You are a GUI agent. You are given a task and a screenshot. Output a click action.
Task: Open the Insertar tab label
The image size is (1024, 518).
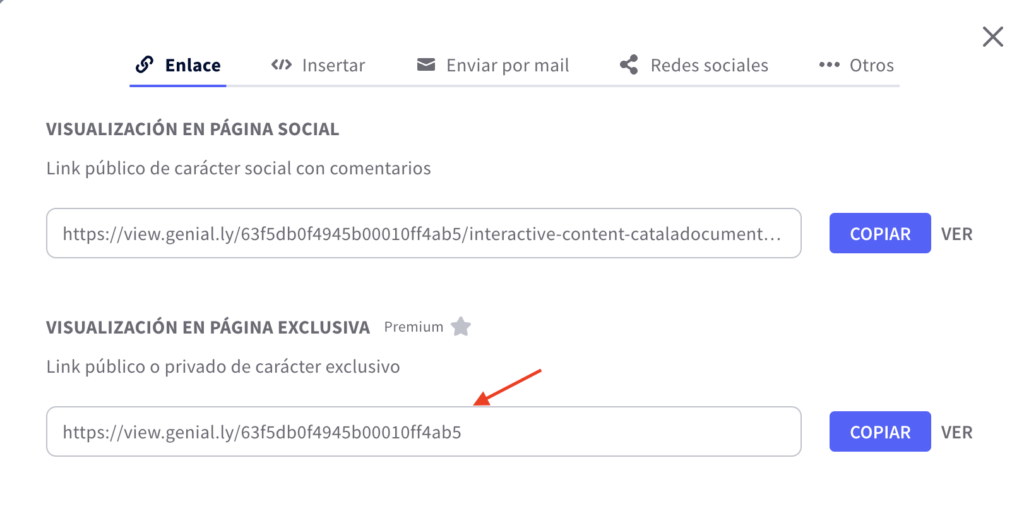click(x=333, y=65)
